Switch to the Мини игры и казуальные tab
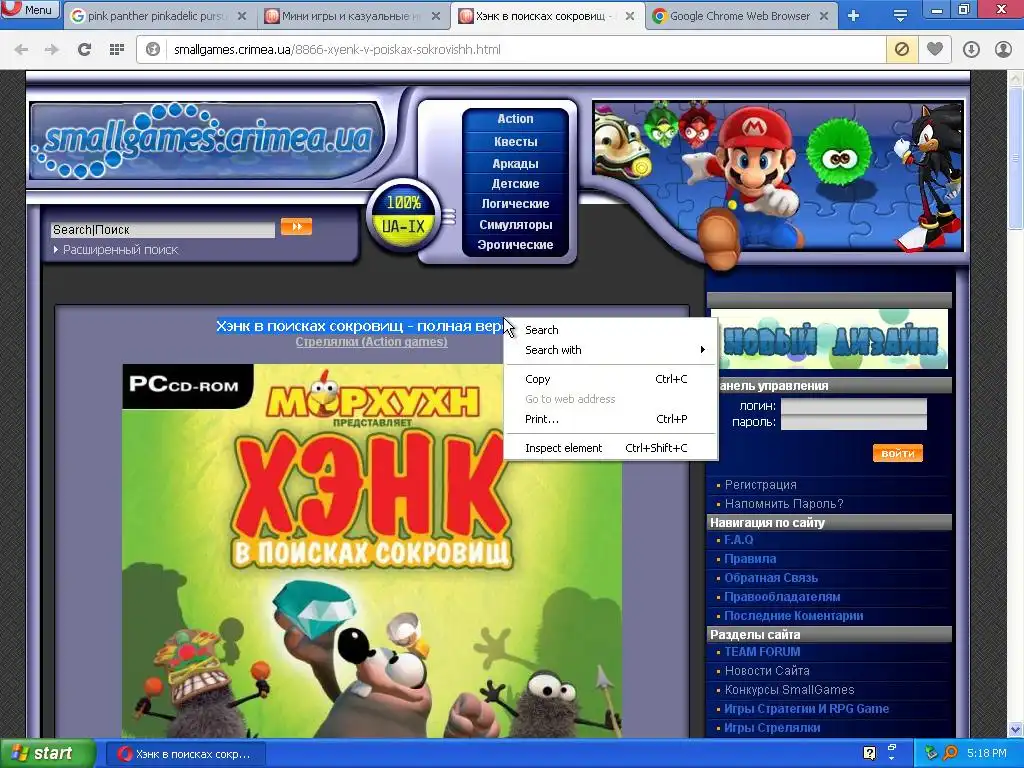1024x768 pixels. click(353, 16)
